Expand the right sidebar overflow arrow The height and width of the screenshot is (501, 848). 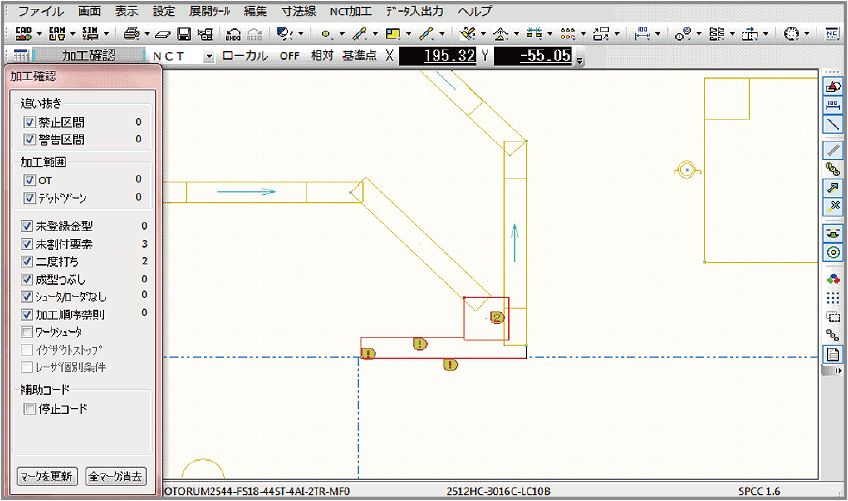[x=838, y=371]
